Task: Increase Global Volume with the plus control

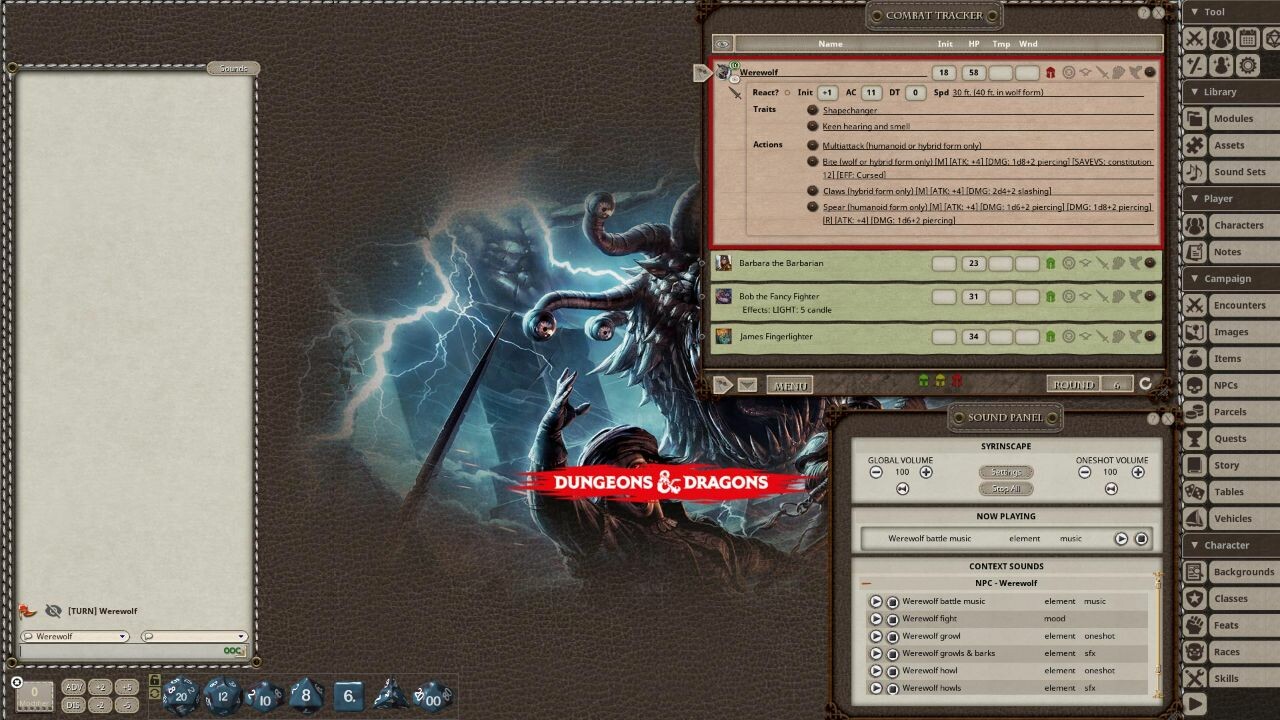Action: pyautogui.click(x=928, y=472)
